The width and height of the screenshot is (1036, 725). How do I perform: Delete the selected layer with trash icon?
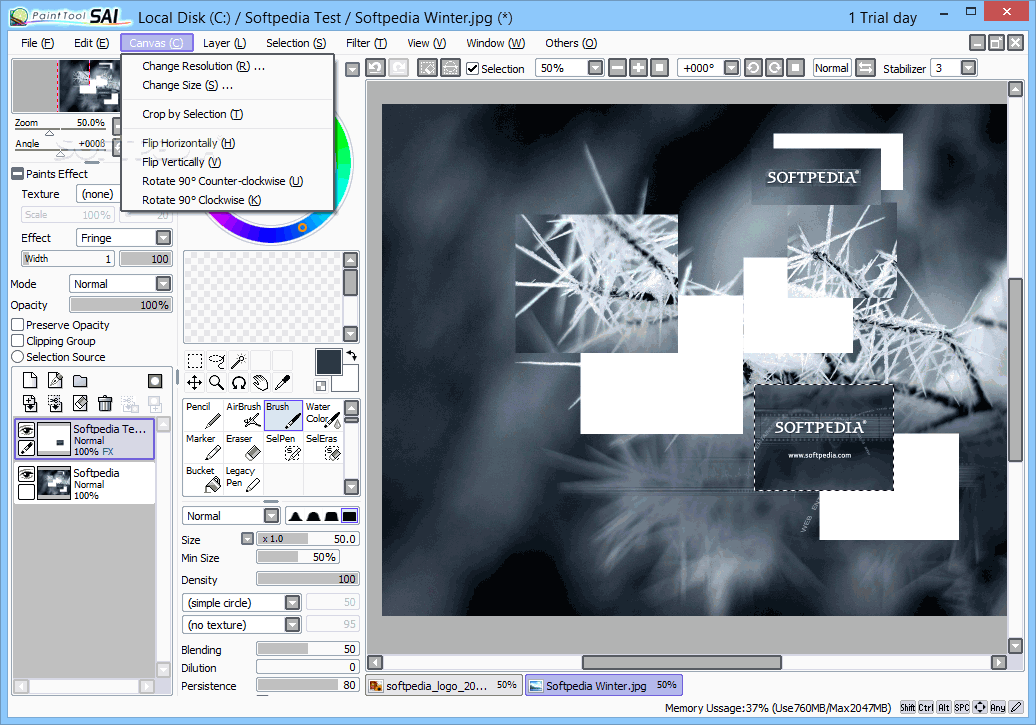(104, 403)
